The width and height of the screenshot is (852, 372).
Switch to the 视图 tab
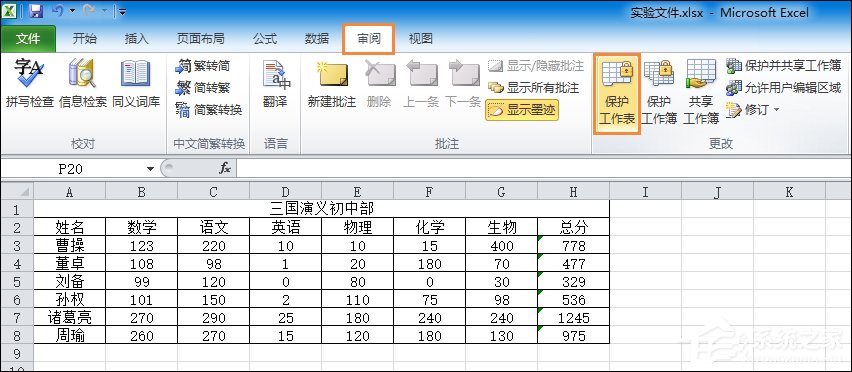coord(421,39)
